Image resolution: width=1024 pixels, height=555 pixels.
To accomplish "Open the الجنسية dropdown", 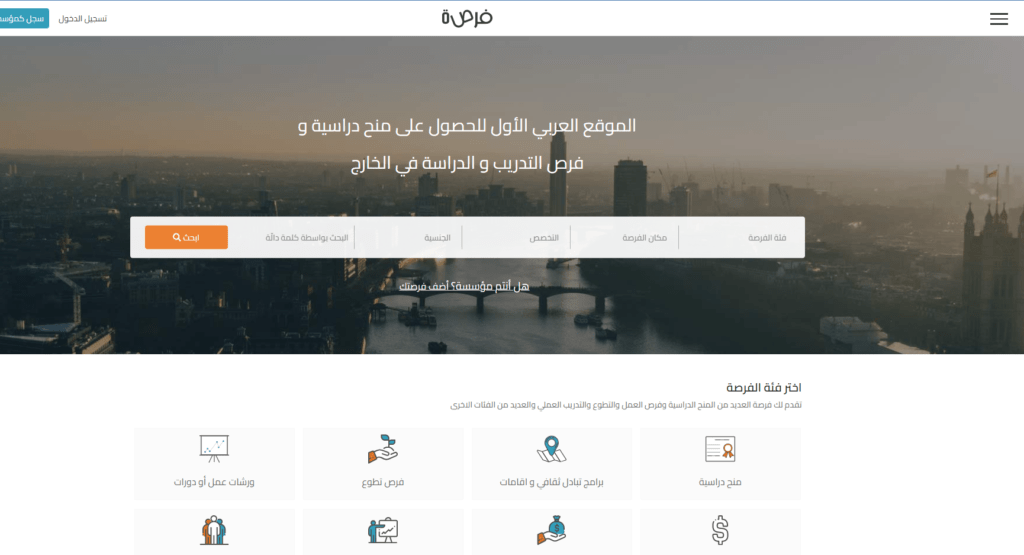I will 410,238.
